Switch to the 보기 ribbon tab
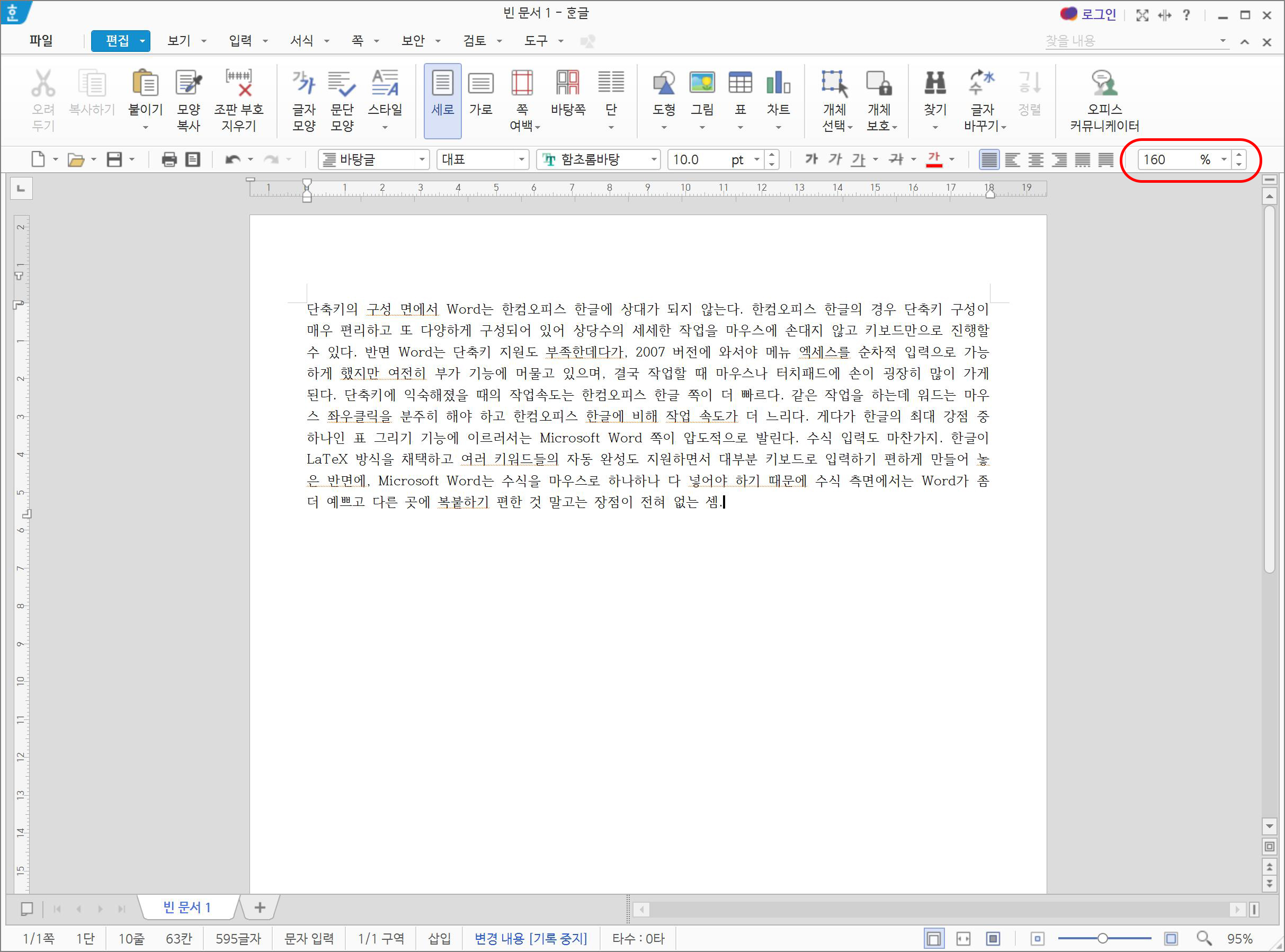The image size is (1285, 952). coord(179,41)
